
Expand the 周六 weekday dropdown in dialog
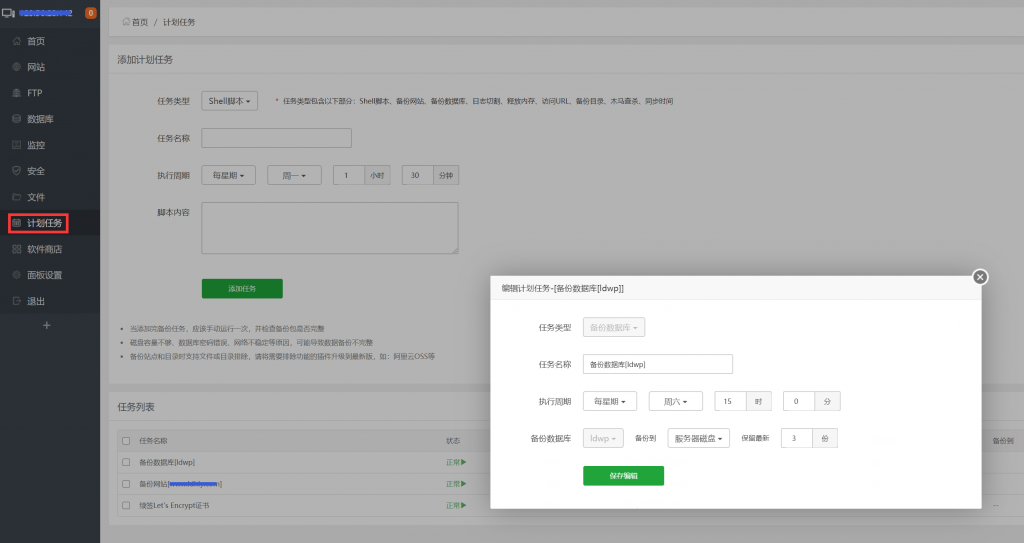point(675,401)
